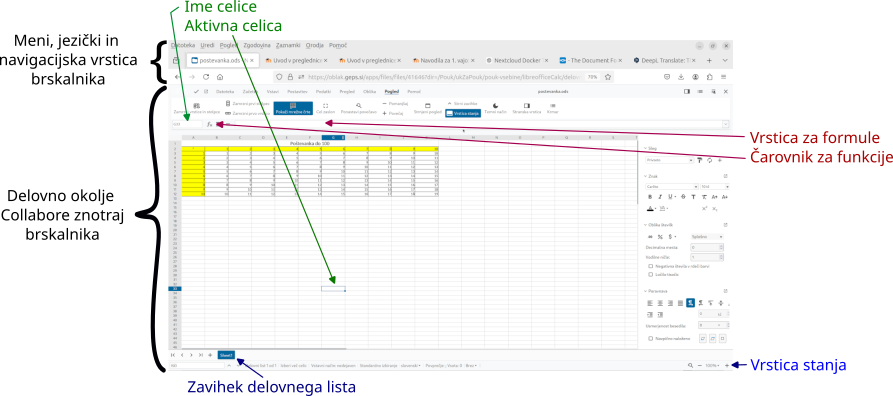
Task: Check Navpično naloženo option
Action: tap(651, 338)
